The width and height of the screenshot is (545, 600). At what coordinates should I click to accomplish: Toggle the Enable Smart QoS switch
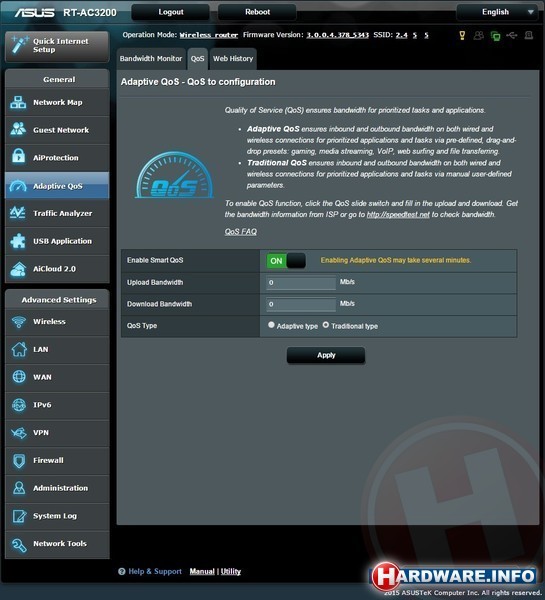click(x=286, y=261)
